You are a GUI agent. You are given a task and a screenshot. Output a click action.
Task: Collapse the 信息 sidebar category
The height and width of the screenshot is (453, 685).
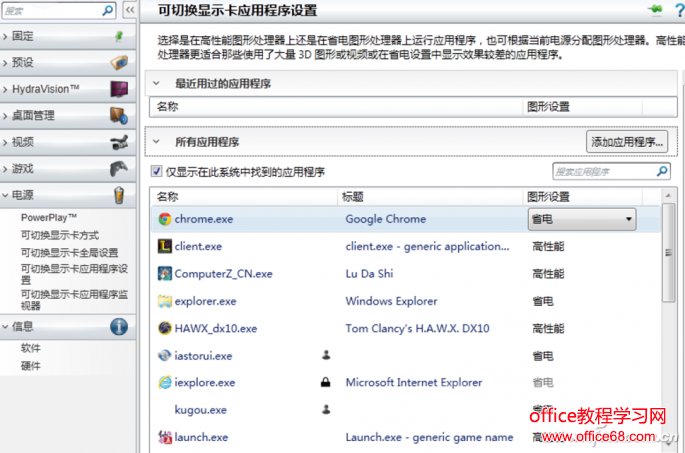(x=5, y=326)
